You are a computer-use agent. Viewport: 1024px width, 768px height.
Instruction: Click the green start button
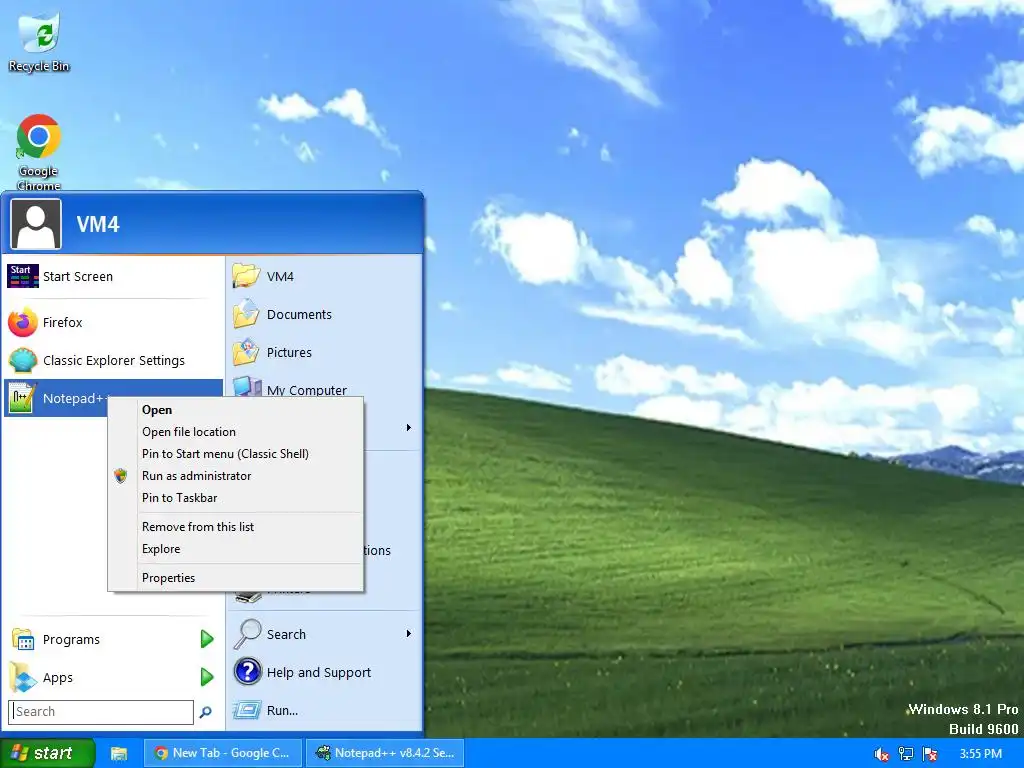(x=47, y=754)
